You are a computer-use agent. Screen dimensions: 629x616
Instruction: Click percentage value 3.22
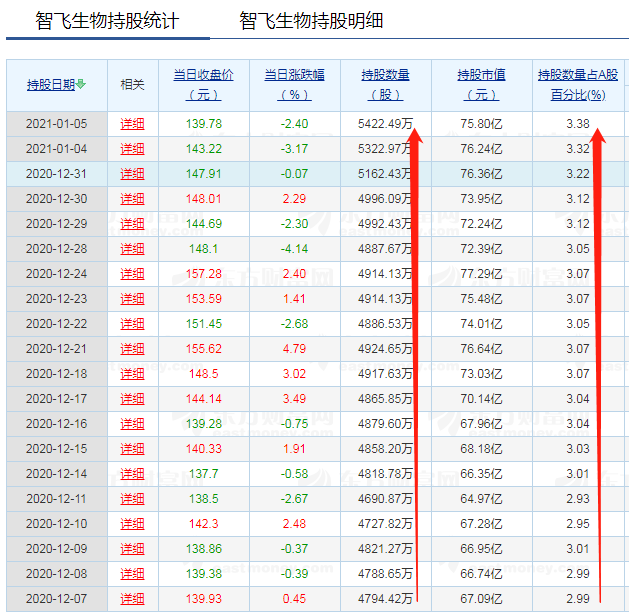click(578, 174)
